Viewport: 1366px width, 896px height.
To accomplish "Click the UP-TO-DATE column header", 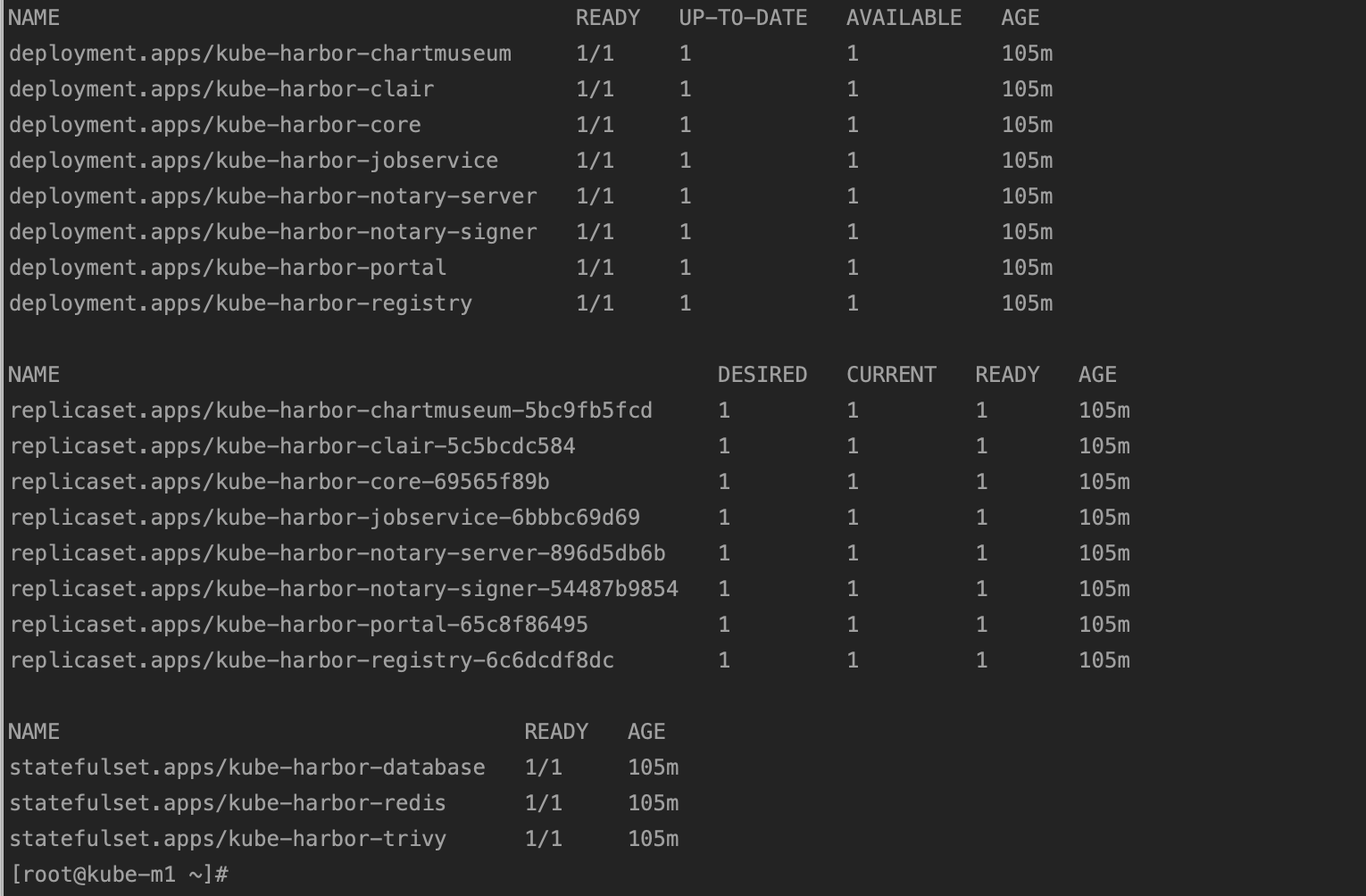I will [743, 18].
